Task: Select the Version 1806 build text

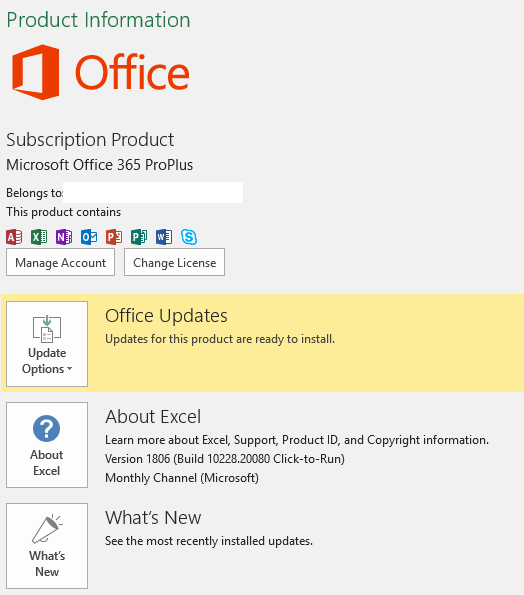Action: [x=225, y=459]
